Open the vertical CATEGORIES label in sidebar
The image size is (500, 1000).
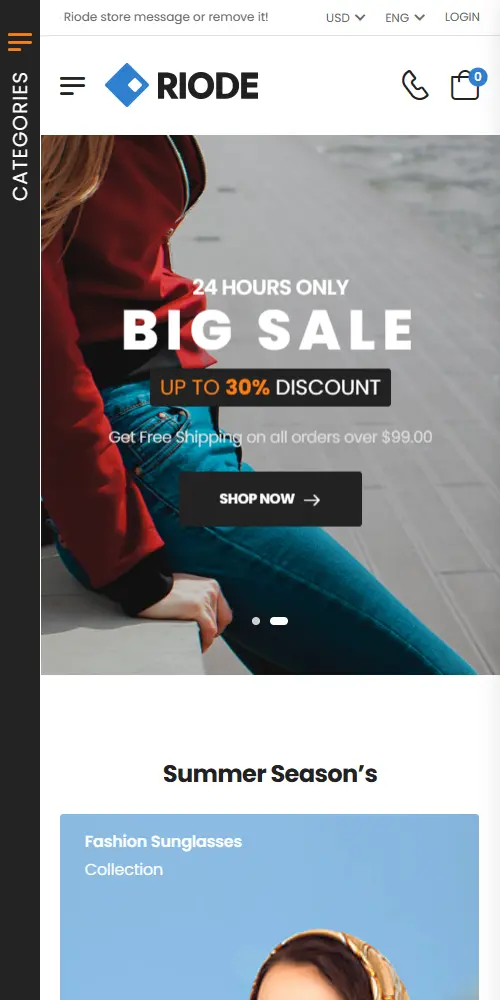pyautogui.click(x=20, y=136)
